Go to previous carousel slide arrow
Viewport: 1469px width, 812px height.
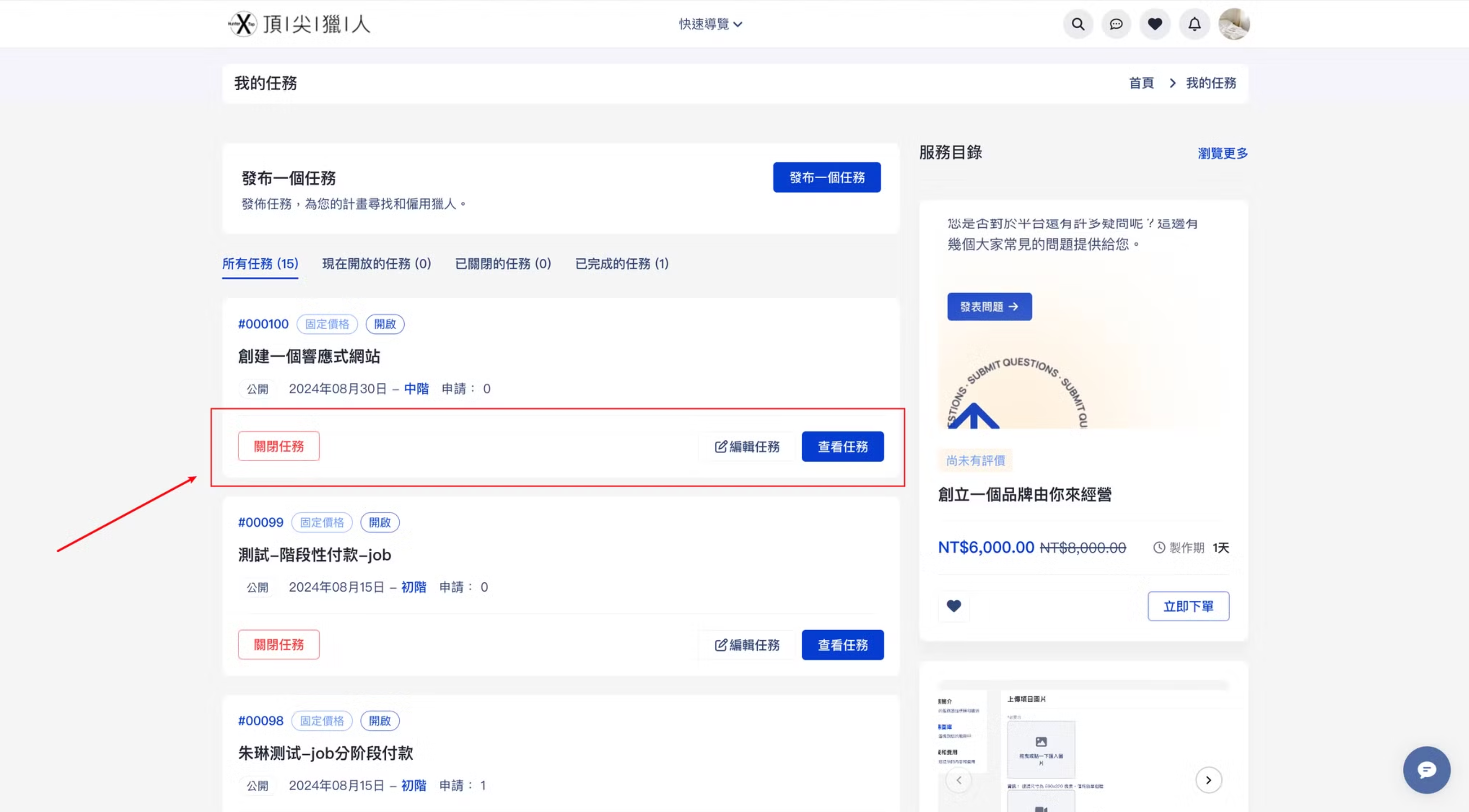[x=959, y=780]
